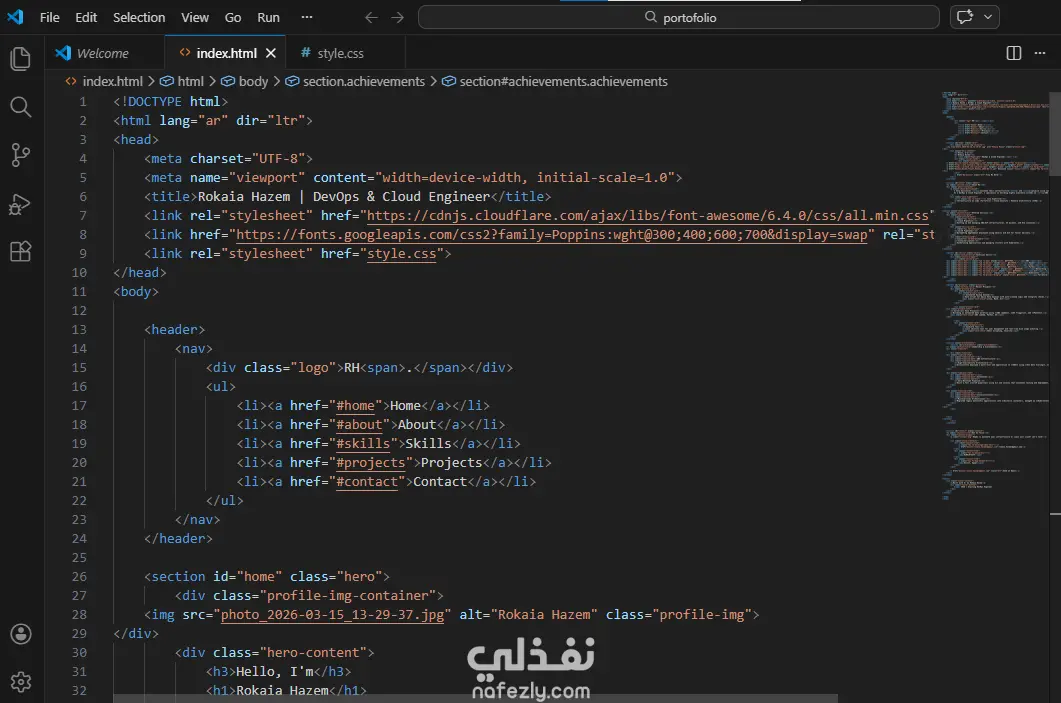This screenshot has width=1061, height=703.
Task: Follow the style.css href link
Action: click(x=401, y=253)
